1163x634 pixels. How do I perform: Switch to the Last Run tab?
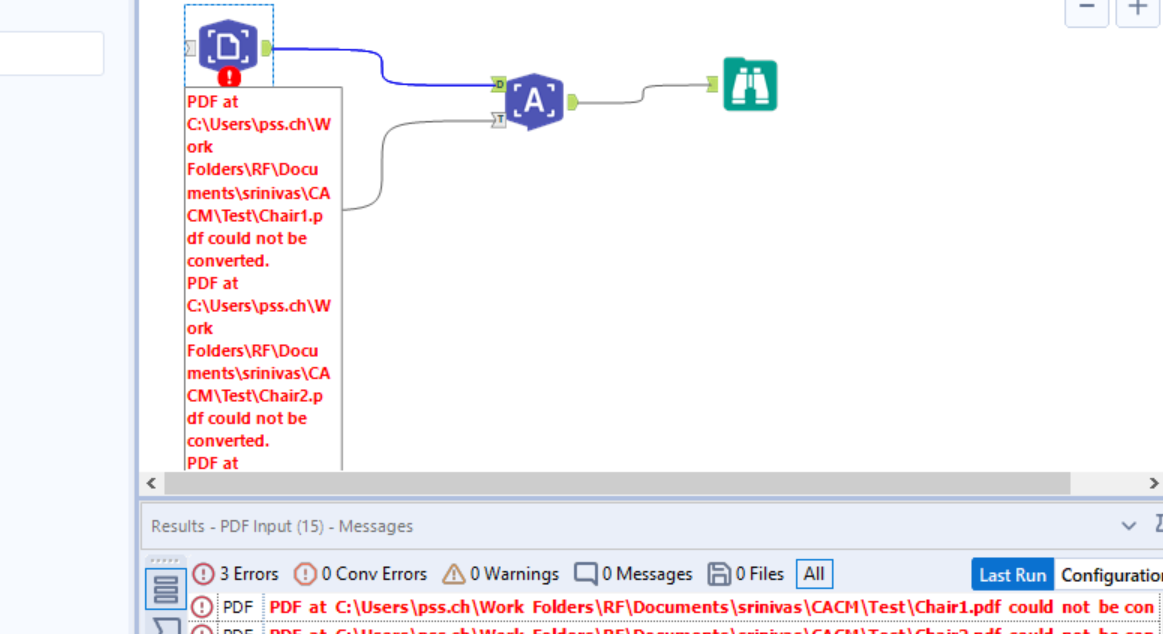1012,575
